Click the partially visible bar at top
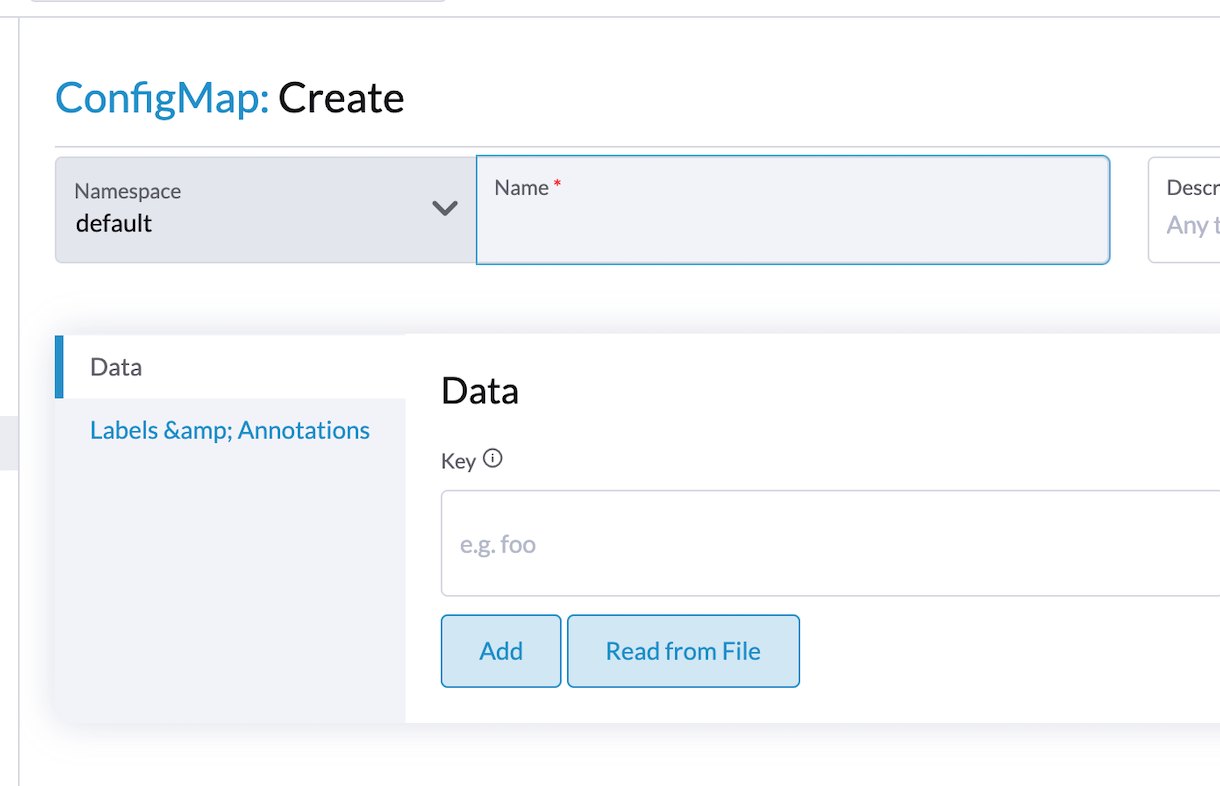Screen dimensions: 1220x786 pos(238,1)
